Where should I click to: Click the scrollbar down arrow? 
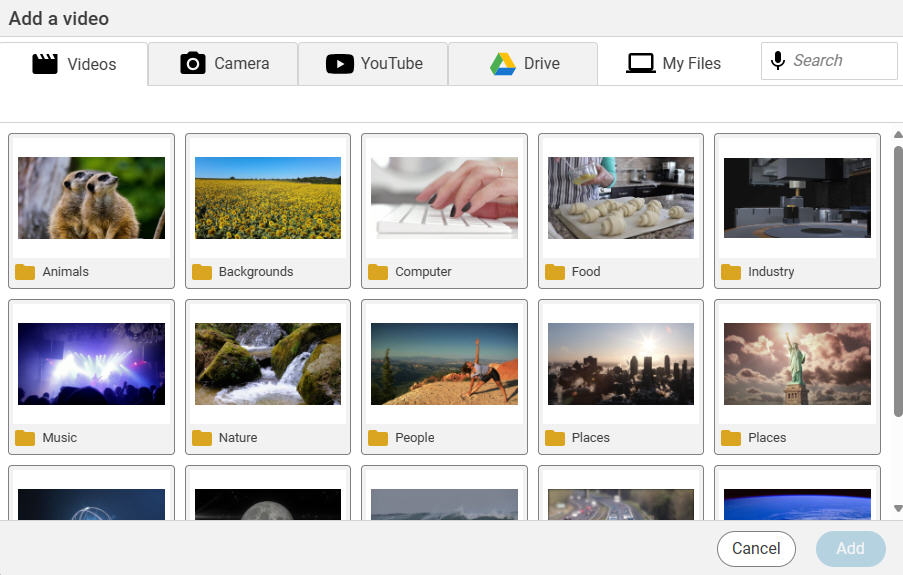897,509
